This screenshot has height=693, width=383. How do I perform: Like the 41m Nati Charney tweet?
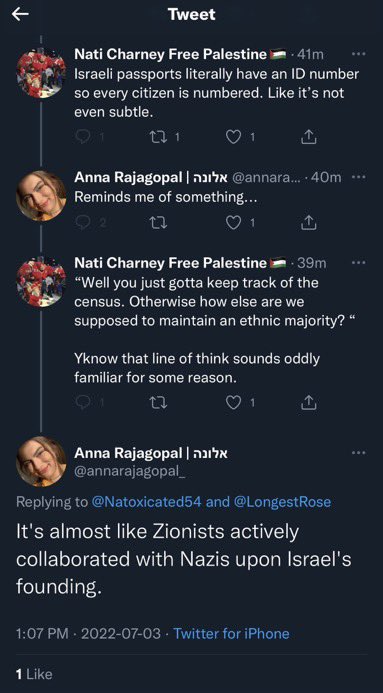233,137
